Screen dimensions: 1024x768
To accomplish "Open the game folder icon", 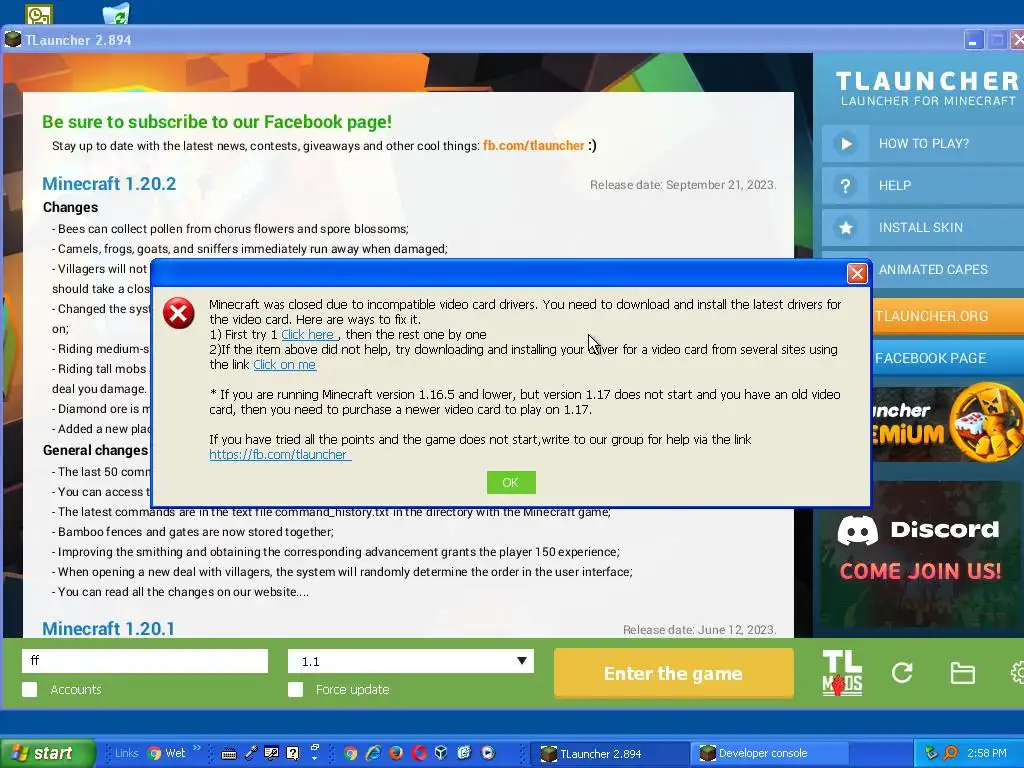I will coord(962,673).
